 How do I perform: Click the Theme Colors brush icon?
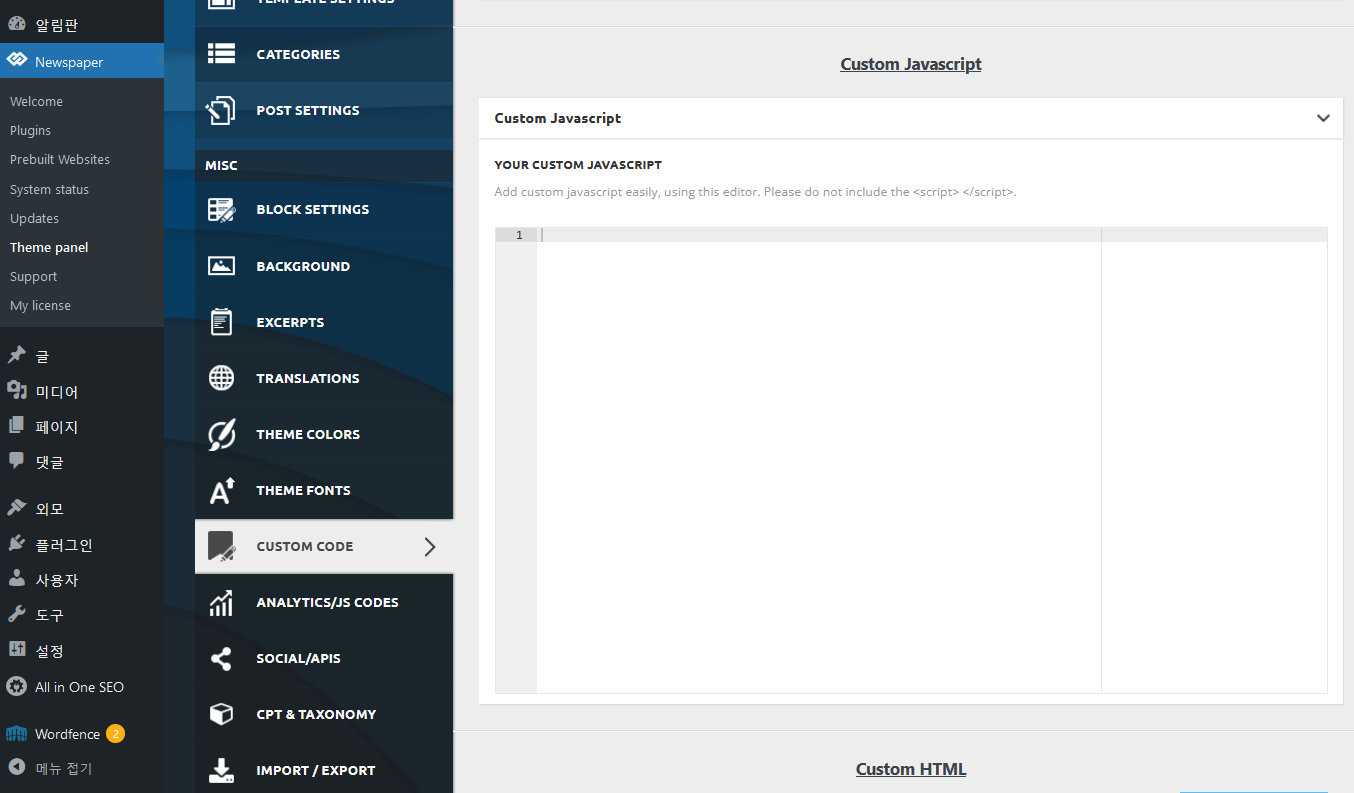221,434
